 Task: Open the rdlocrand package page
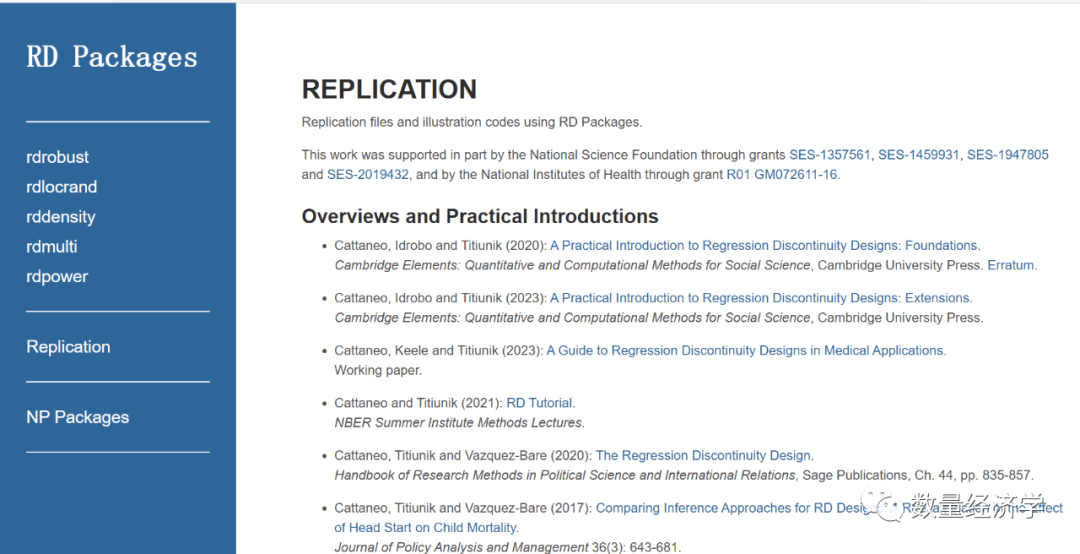tap(62, 187)
